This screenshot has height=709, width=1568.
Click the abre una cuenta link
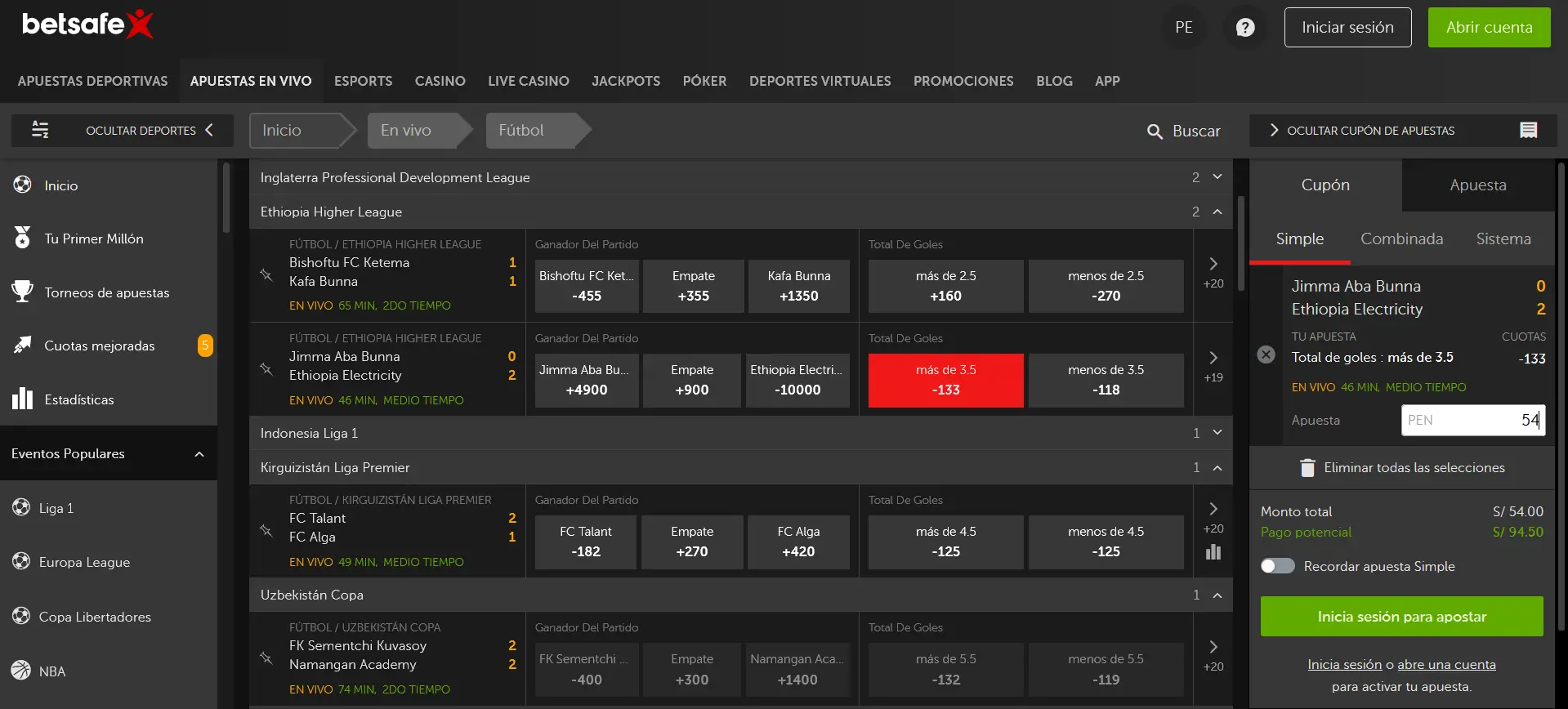coord(1446,664)
